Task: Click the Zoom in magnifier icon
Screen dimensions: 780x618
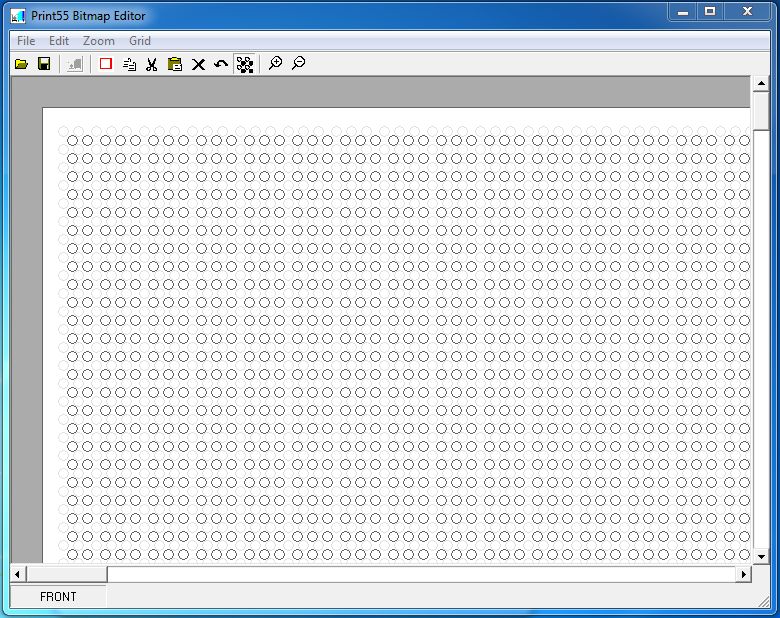Action: coord(276,64)
